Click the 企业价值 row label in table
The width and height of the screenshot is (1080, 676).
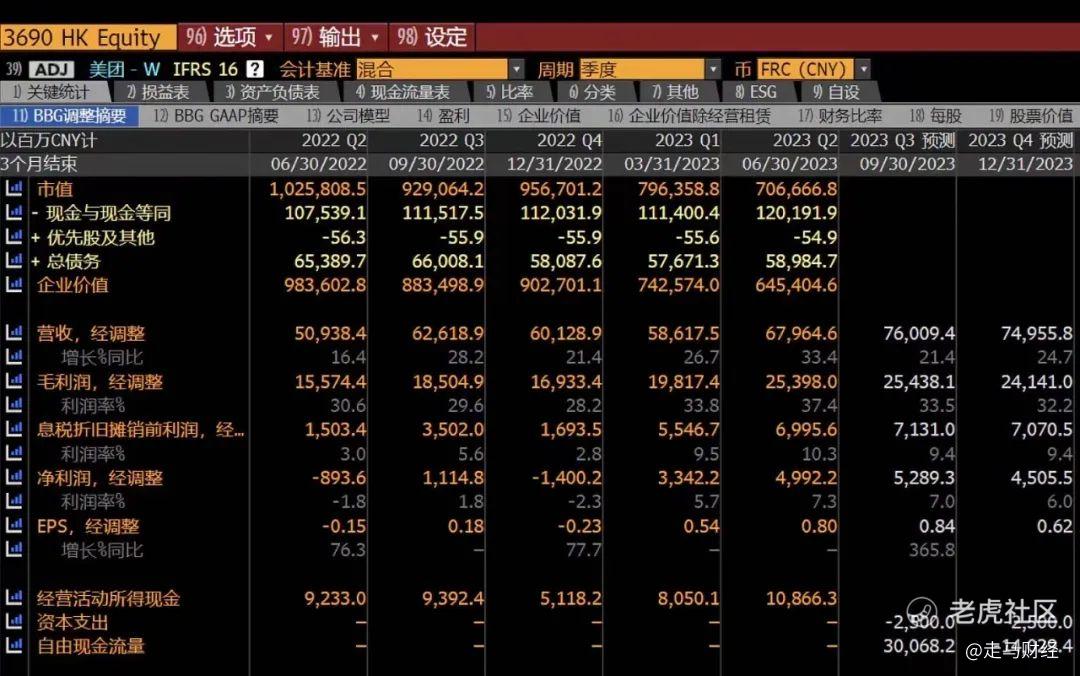pos(72,285)
